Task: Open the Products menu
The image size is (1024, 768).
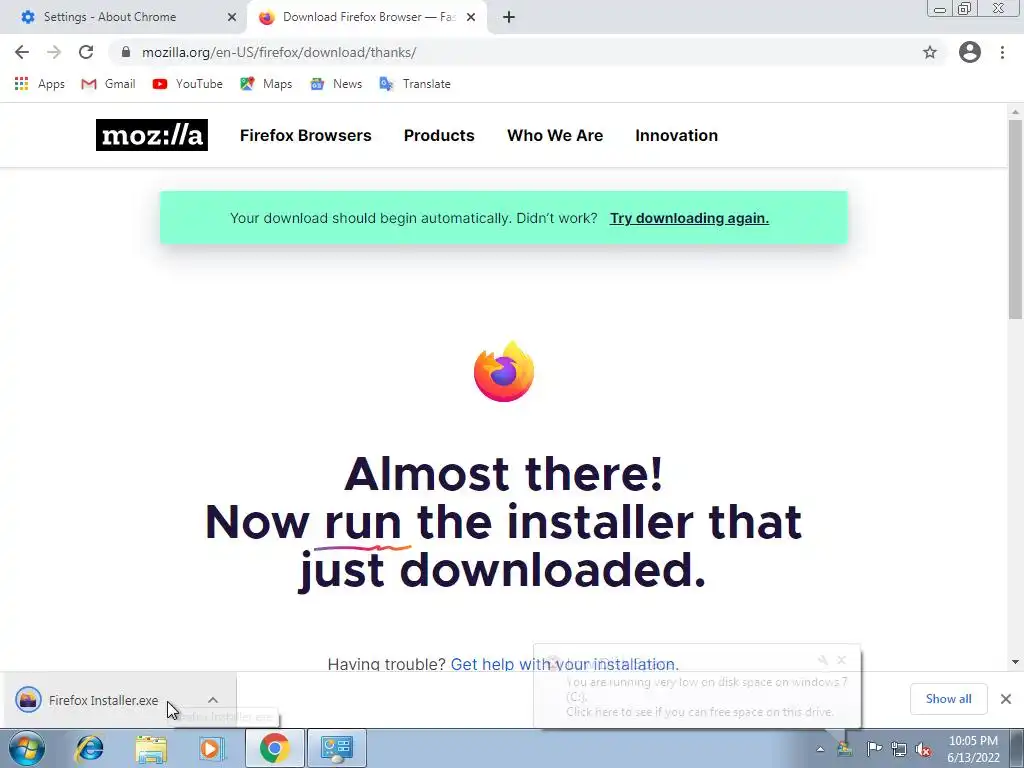Action: 439,135
